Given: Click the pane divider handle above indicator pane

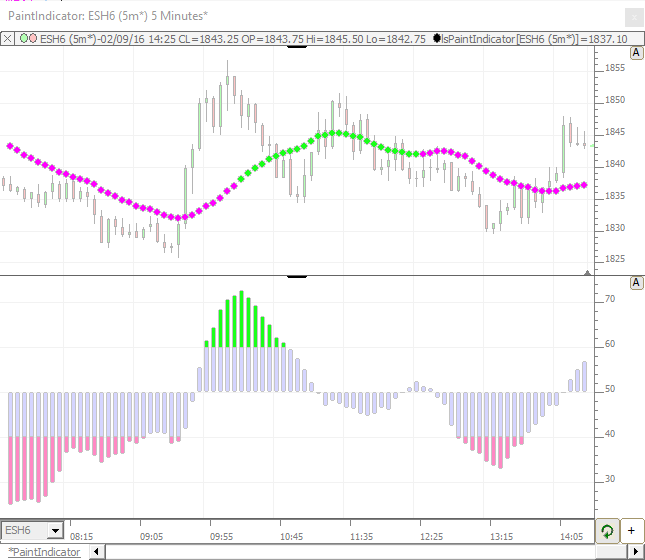Looking at the screenshot, I should coord(297,276).
